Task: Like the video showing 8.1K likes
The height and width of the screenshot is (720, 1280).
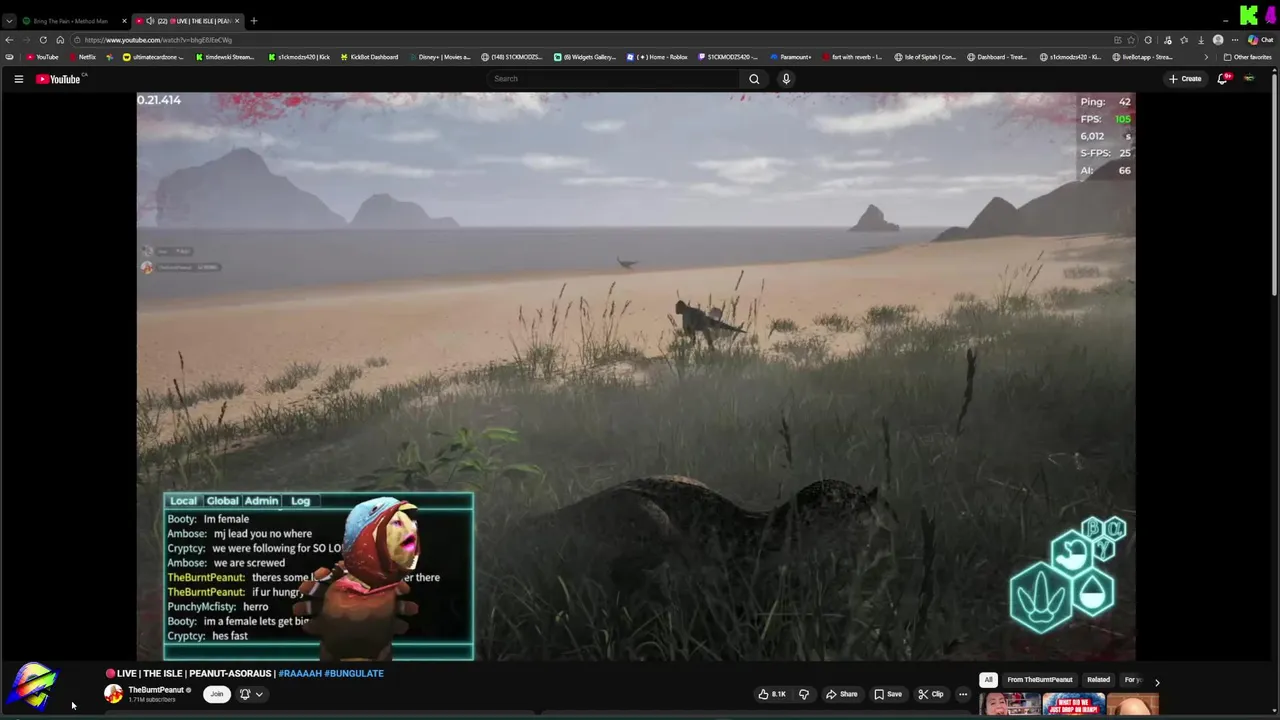Action: tap(771, 694)
